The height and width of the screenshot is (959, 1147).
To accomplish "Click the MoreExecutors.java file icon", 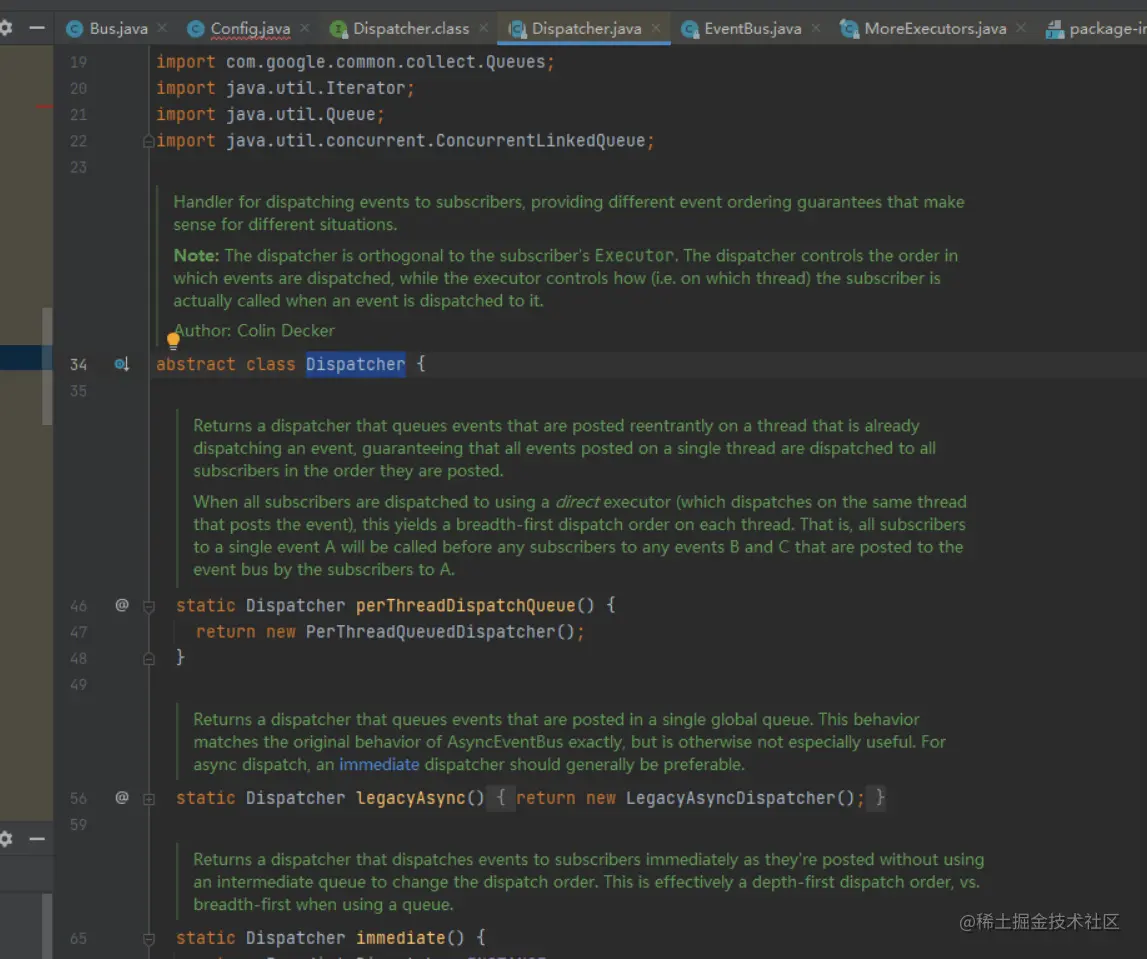I will click(x=849, y=29).
